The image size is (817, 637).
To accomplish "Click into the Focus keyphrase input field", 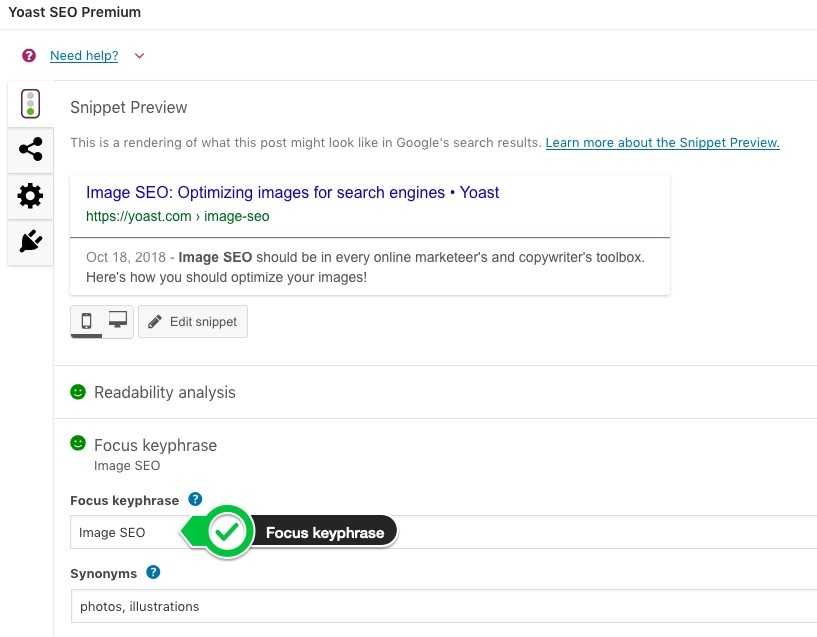I will tap(443, 532).
